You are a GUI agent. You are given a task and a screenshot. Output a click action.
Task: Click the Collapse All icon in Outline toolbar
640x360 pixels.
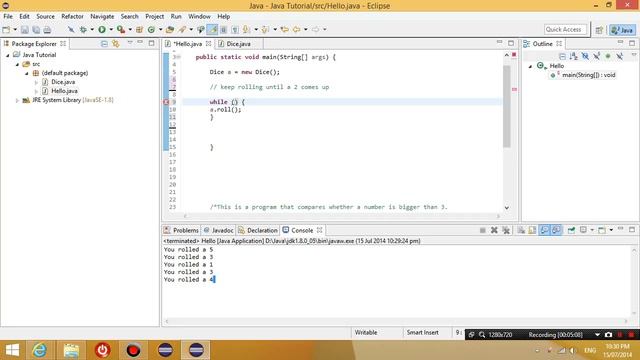point(562,56)
